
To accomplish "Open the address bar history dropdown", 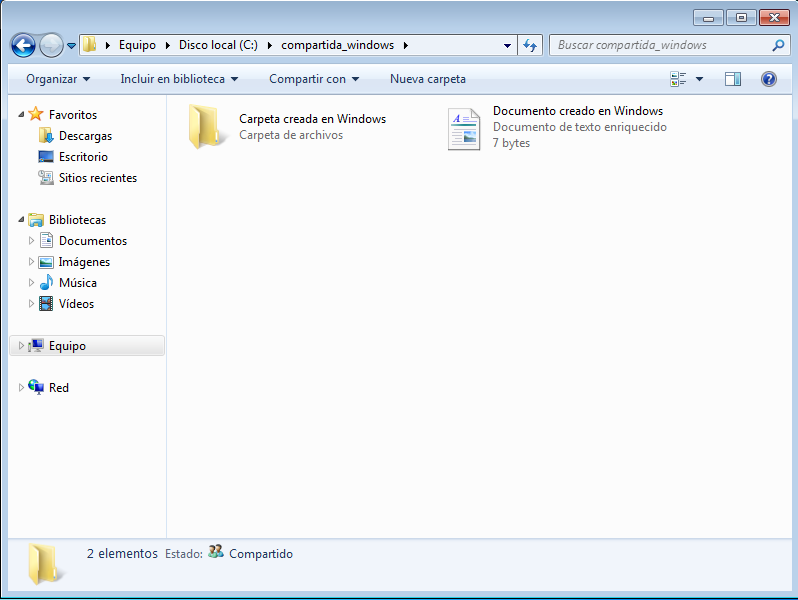I will click(507, 45).
